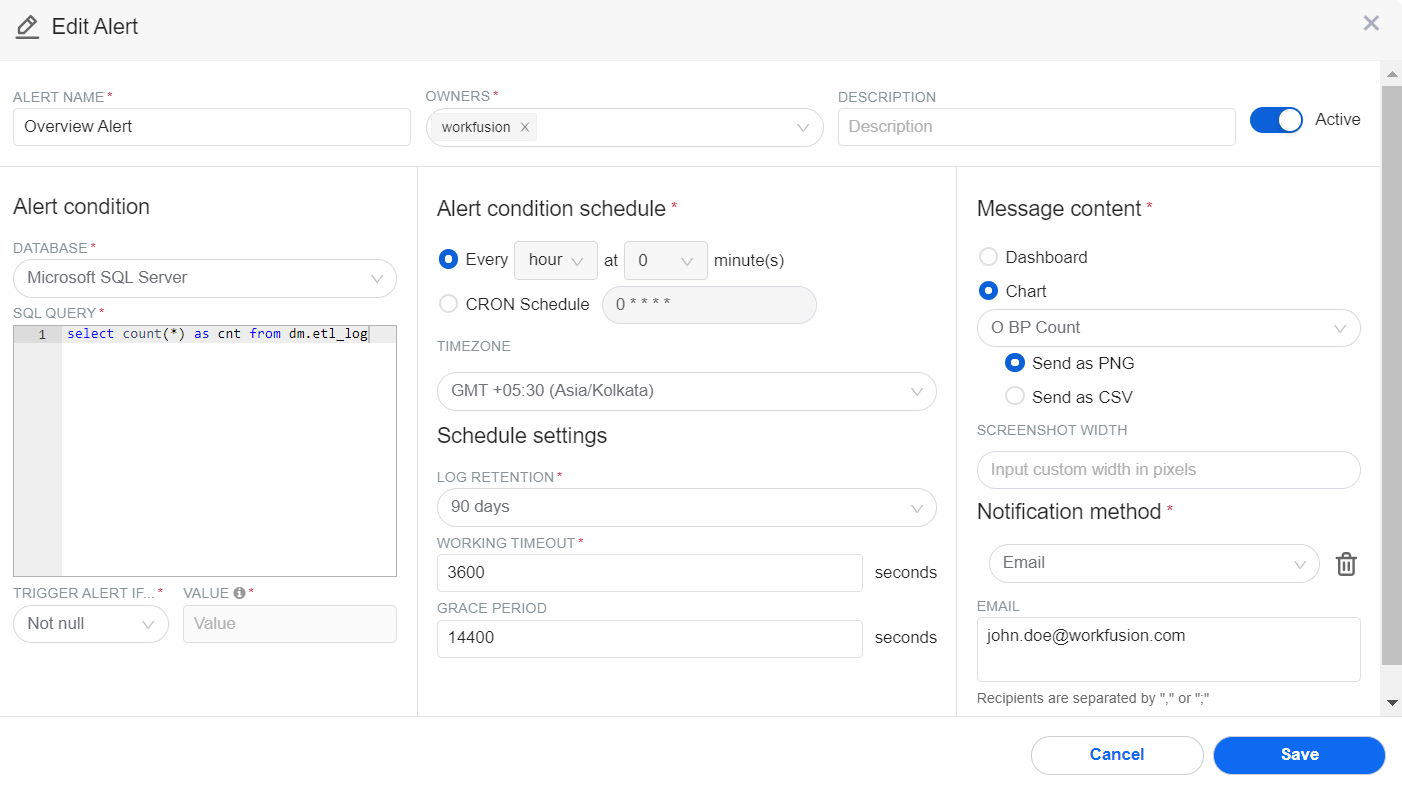
Task: Choose the Dashboard message content option
Action: tap(988, 257)
